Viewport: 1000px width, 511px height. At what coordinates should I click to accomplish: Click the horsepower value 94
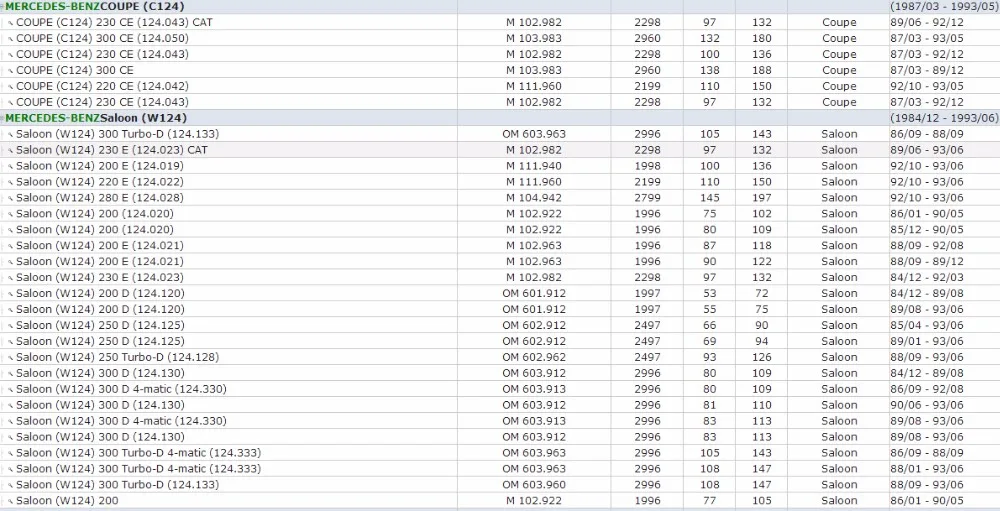coord(761,341)
